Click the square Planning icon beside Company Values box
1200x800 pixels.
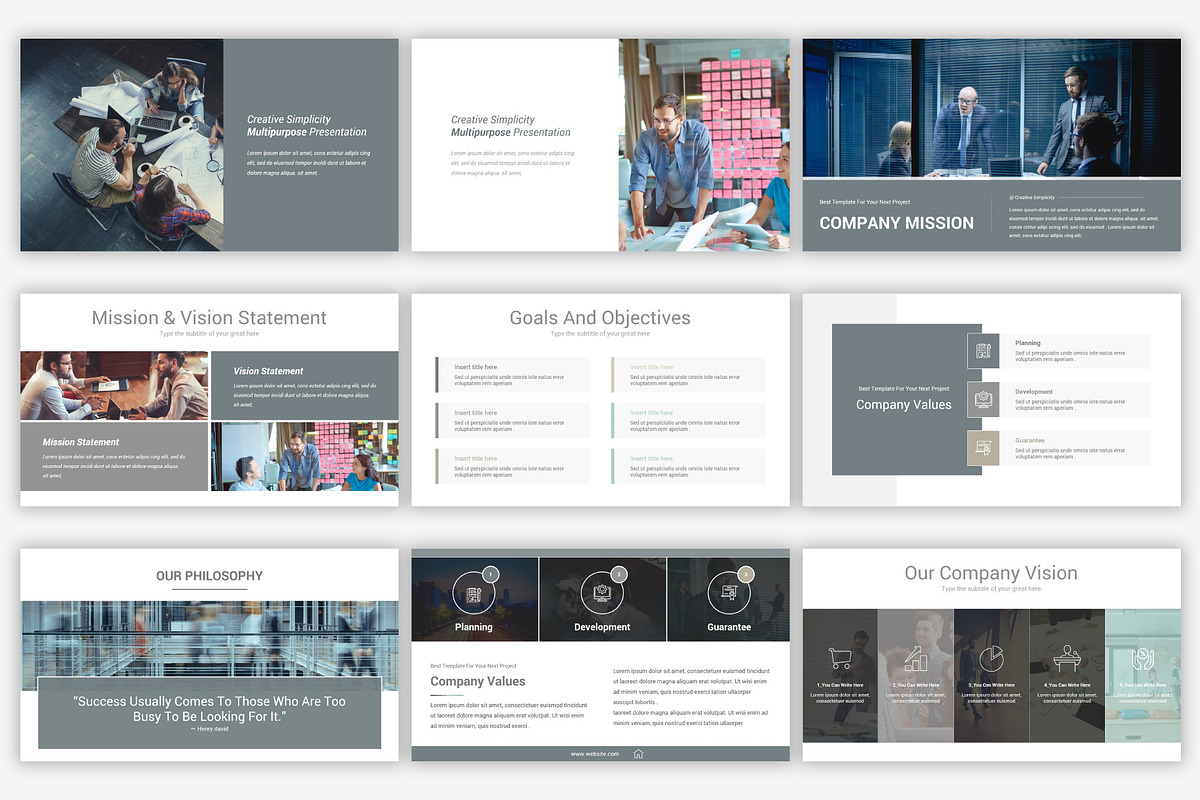click(x=983, y=351)
